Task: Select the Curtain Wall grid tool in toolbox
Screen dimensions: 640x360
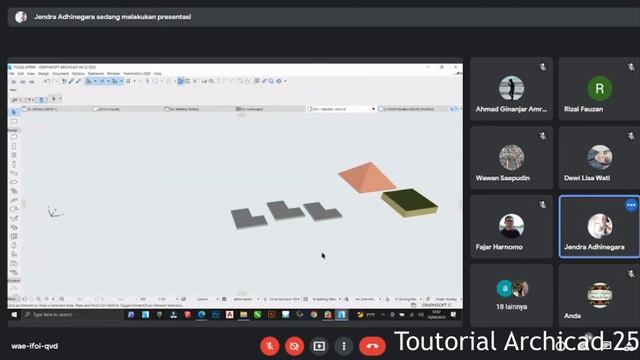Action: (x=14, y=236)
